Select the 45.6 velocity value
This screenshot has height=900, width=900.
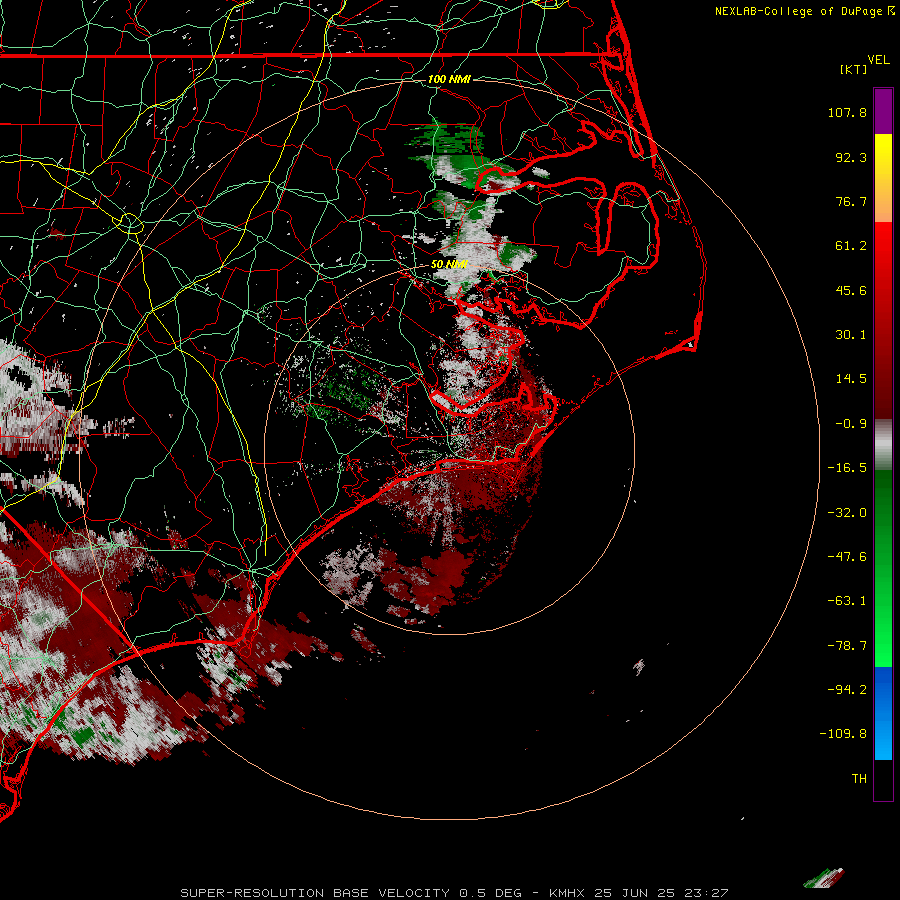pyautogui.click(x=851, y=290)
